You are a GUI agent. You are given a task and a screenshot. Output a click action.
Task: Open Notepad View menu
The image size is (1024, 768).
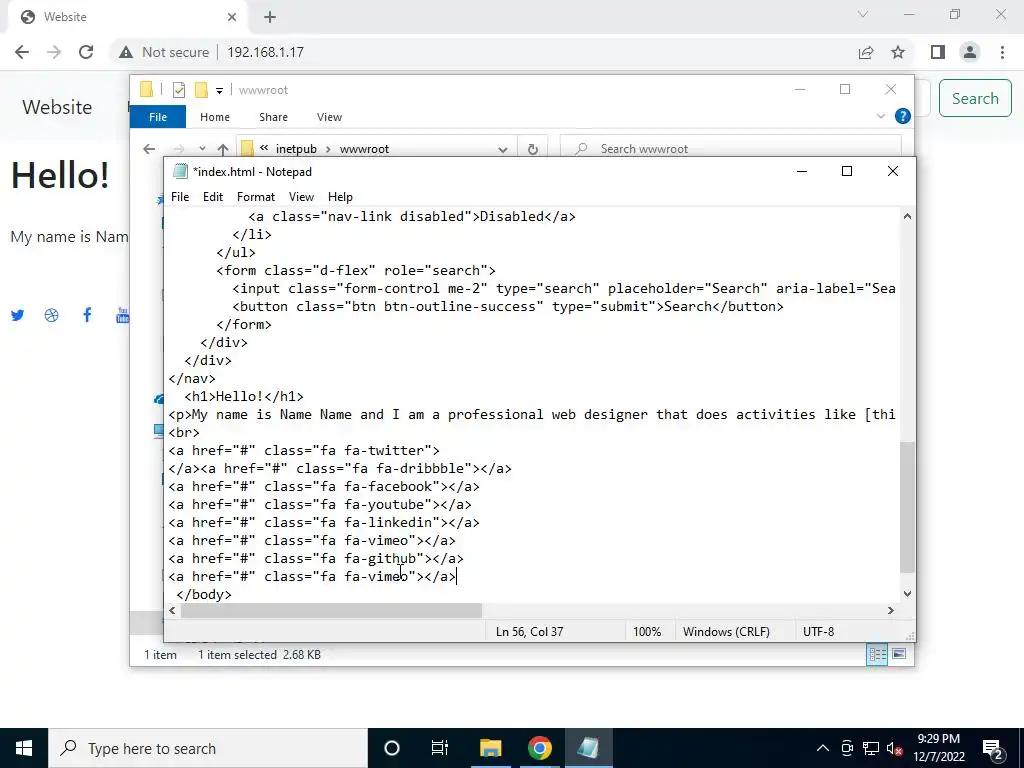[301, 197]
